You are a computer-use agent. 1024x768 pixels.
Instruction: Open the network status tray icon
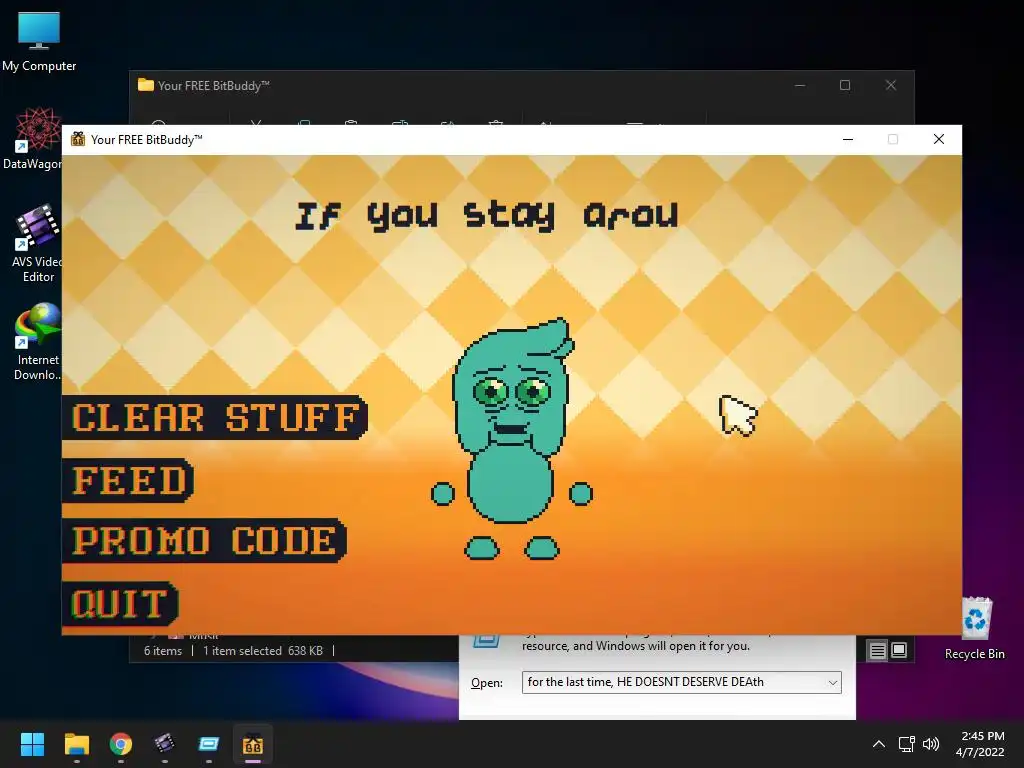[x=906, y=744]
